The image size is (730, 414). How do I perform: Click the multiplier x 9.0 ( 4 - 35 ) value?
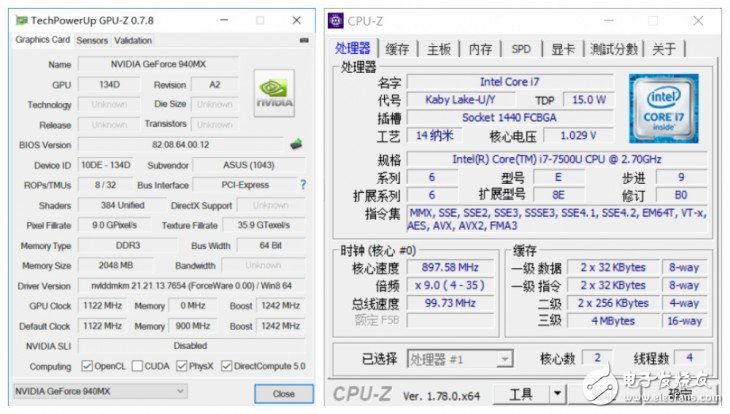[x=450, y=285]
